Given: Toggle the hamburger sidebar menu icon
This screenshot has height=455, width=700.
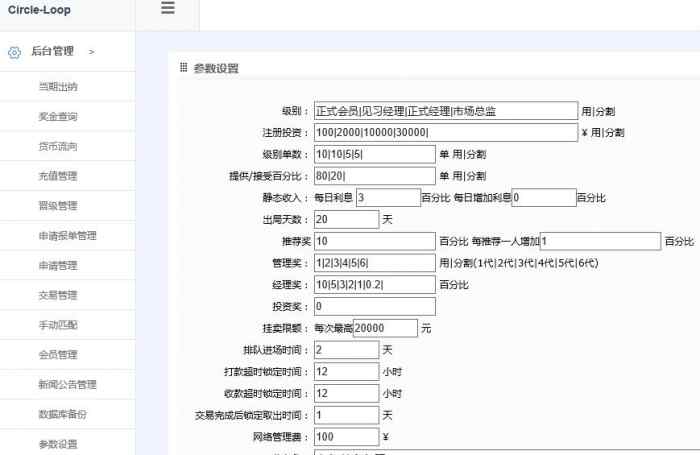Looking at the screenshot, I should click(167, 8).
